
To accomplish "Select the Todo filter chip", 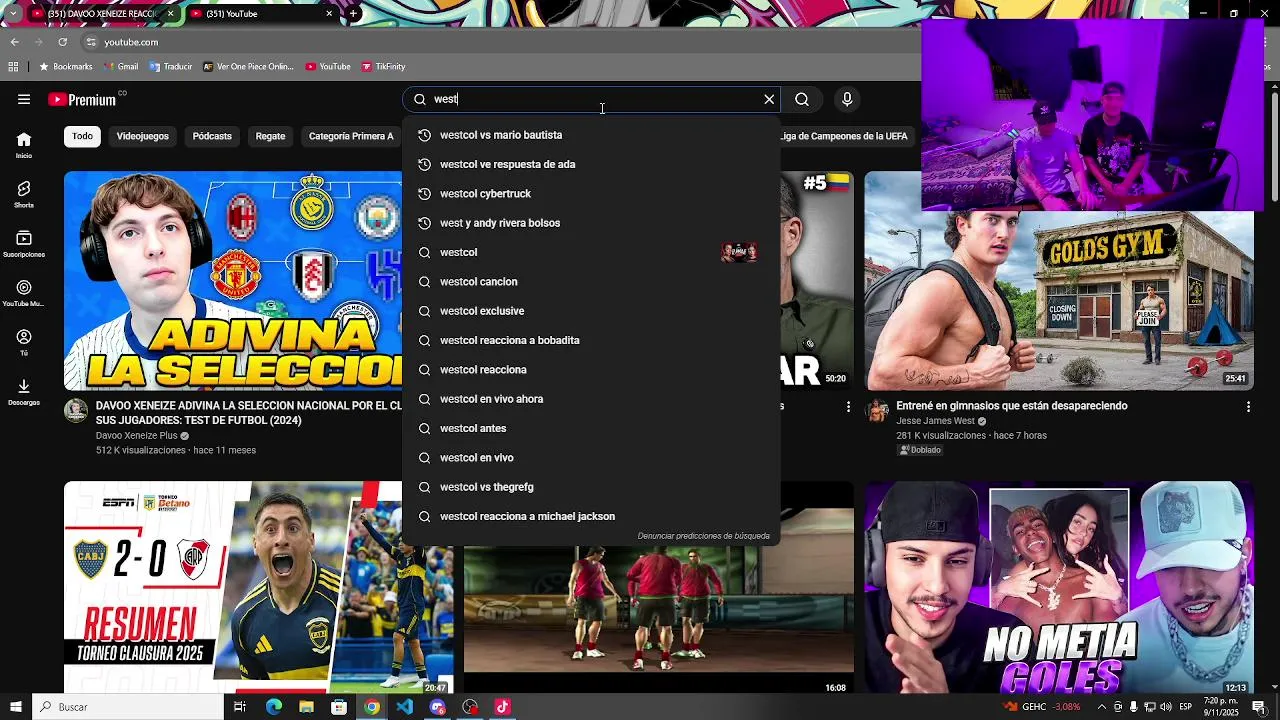I will [x=82, y=136].
